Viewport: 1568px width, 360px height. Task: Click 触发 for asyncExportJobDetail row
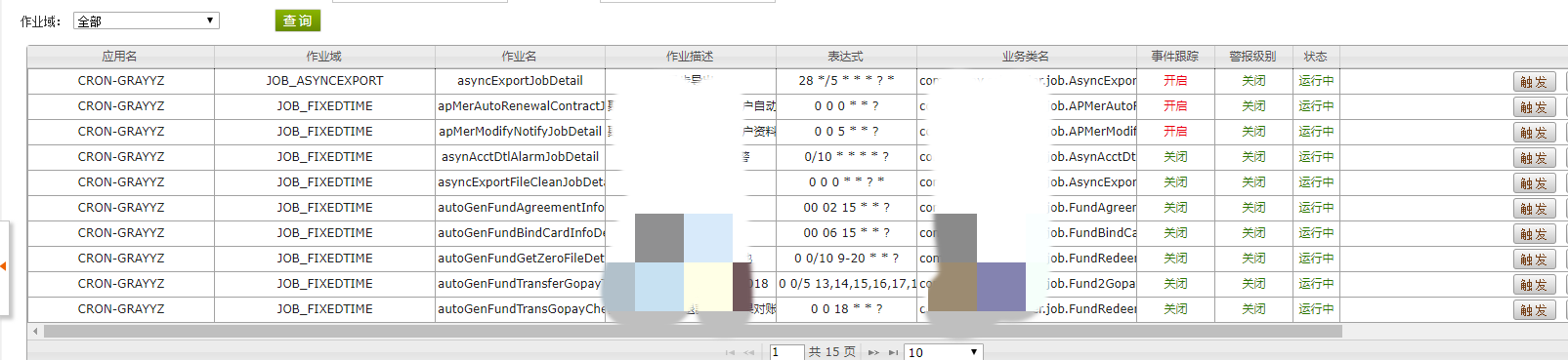[1534, 82]
